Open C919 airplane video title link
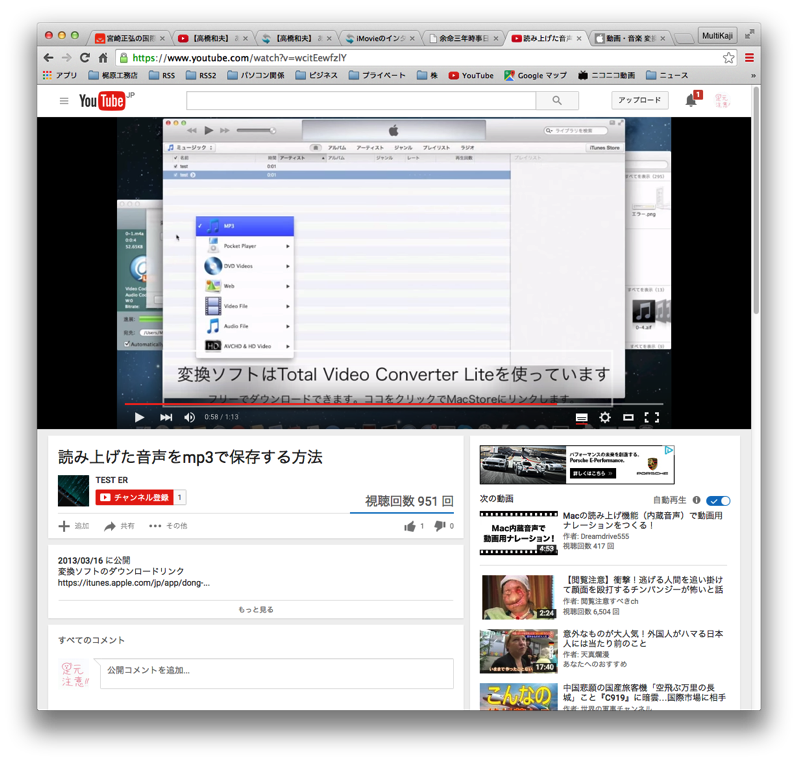The height and width of the screenshot is (762, 798). pos(644,692)
